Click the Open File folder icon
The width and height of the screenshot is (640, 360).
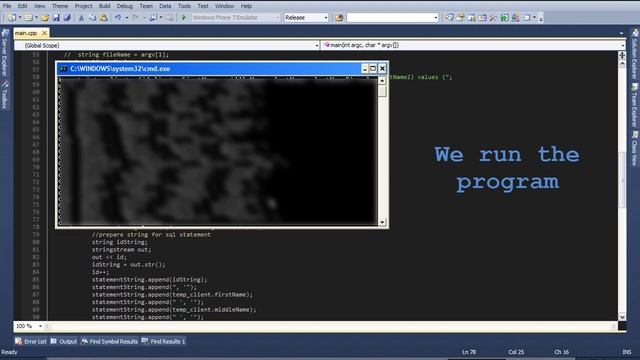45,18
